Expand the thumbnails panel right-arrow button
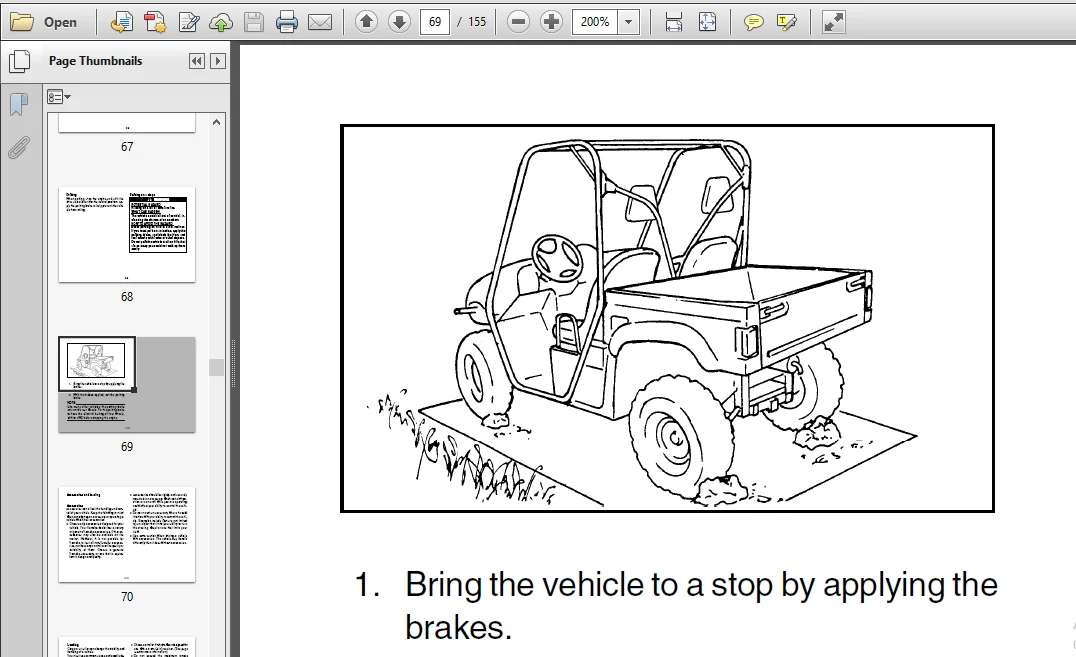The image size is (1076, 657). [x=218, y=61]
